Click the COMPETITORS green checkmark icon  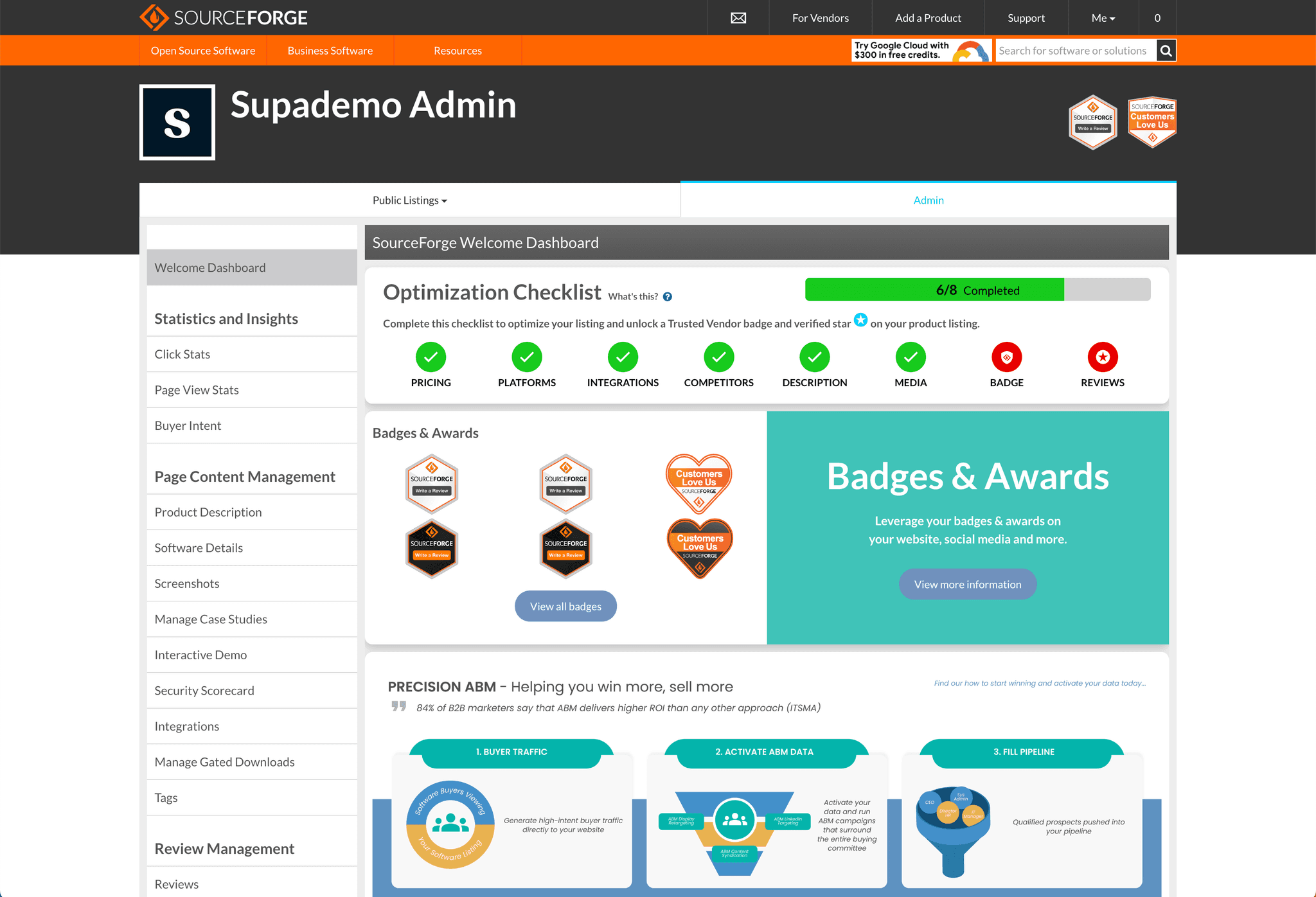pyautogui.click(x=719, y=357)
